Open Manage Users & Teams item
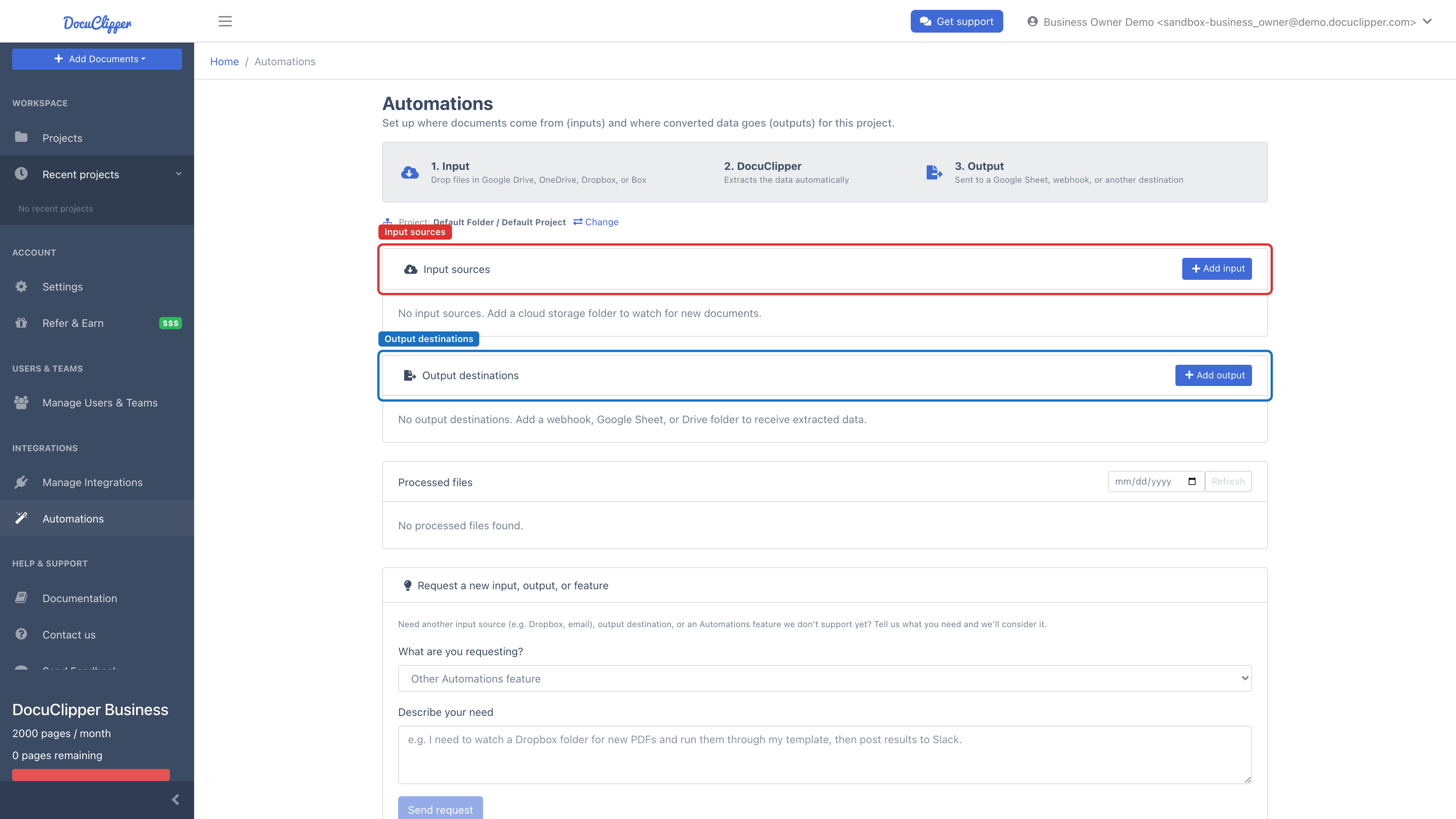 coord(97,402)
